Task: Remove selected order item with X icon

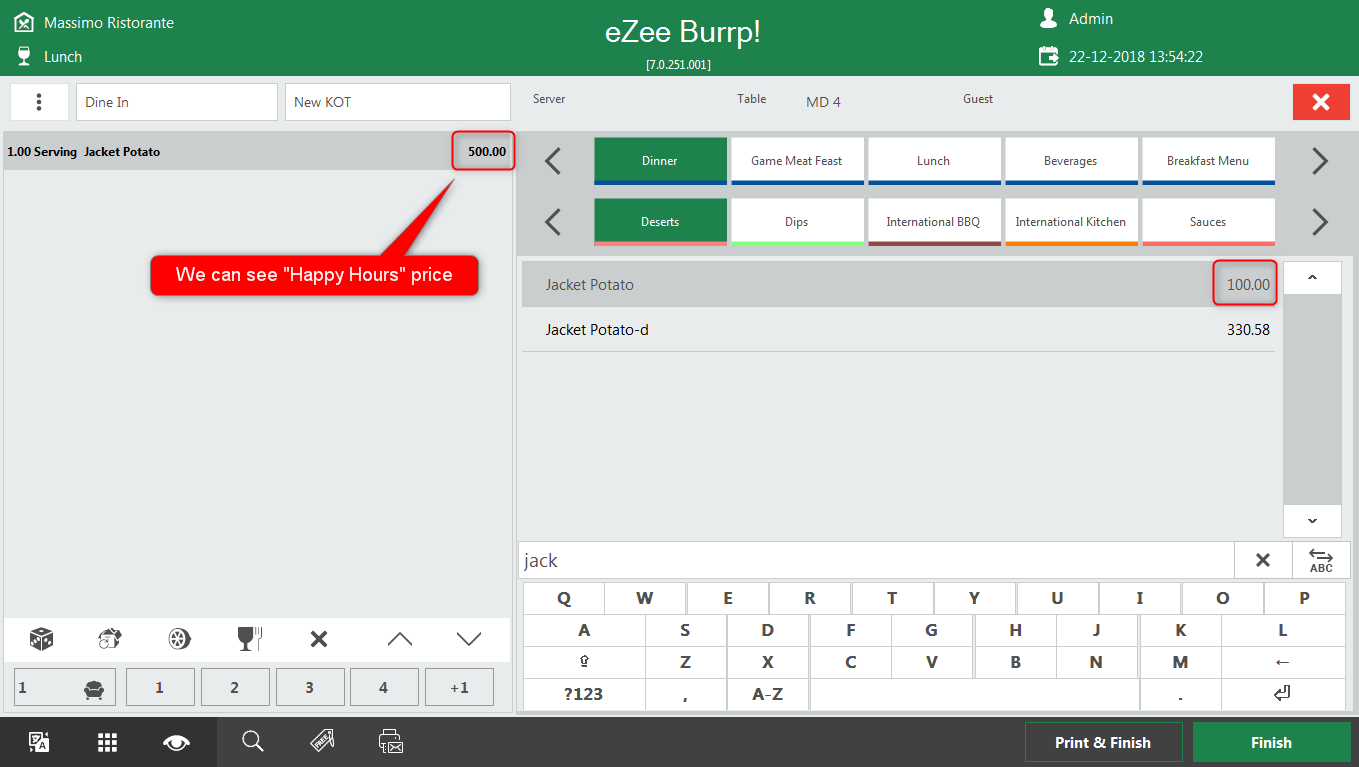Action: (319, 639)
